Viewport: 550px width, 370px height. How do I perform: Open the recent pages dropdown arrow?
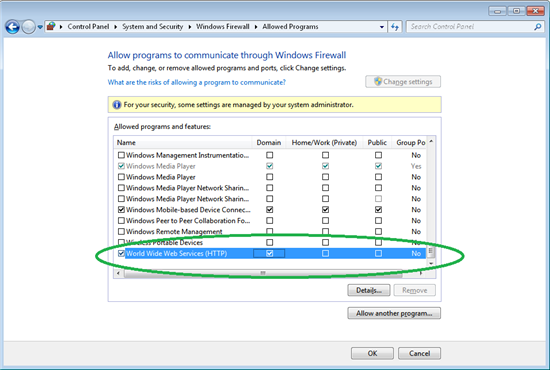click(40, 27)
